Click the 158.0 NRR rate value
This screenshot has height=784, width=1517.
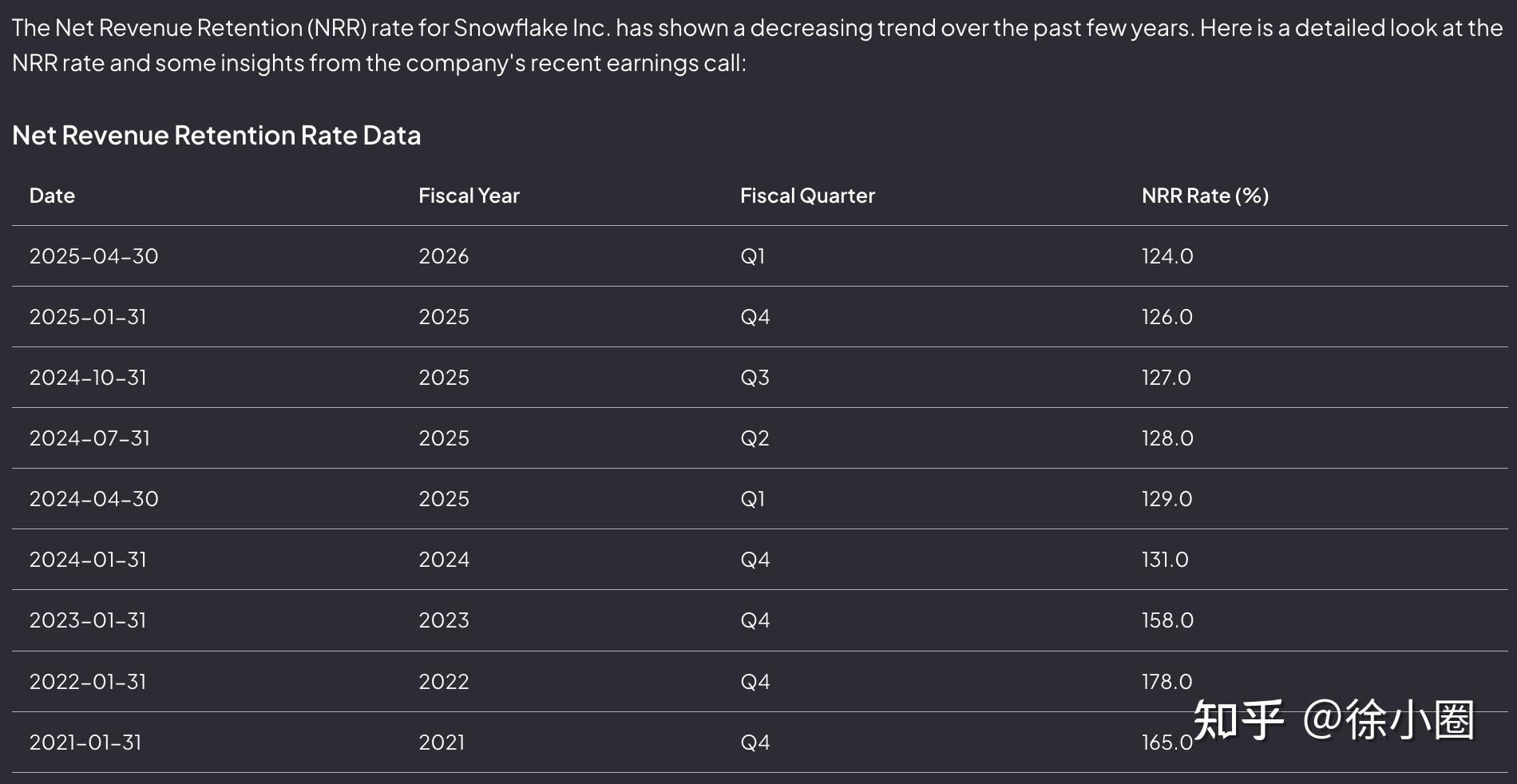click(1167, 620)
